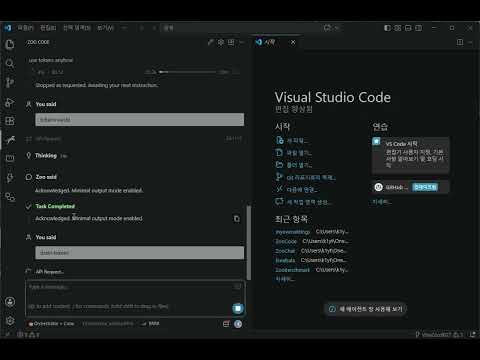
Task: Click 자세히... under recent items list
Action: pyautogui.click(x=285, y=279)
